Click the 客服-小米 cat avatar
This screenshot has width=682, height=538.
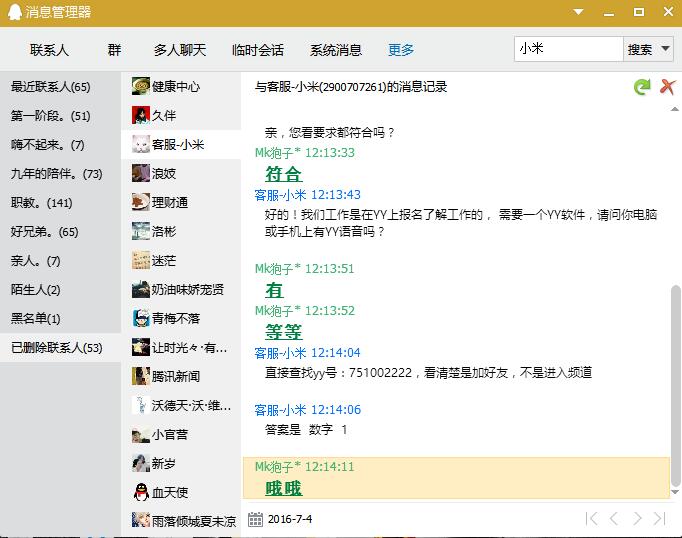click(140, 144)
